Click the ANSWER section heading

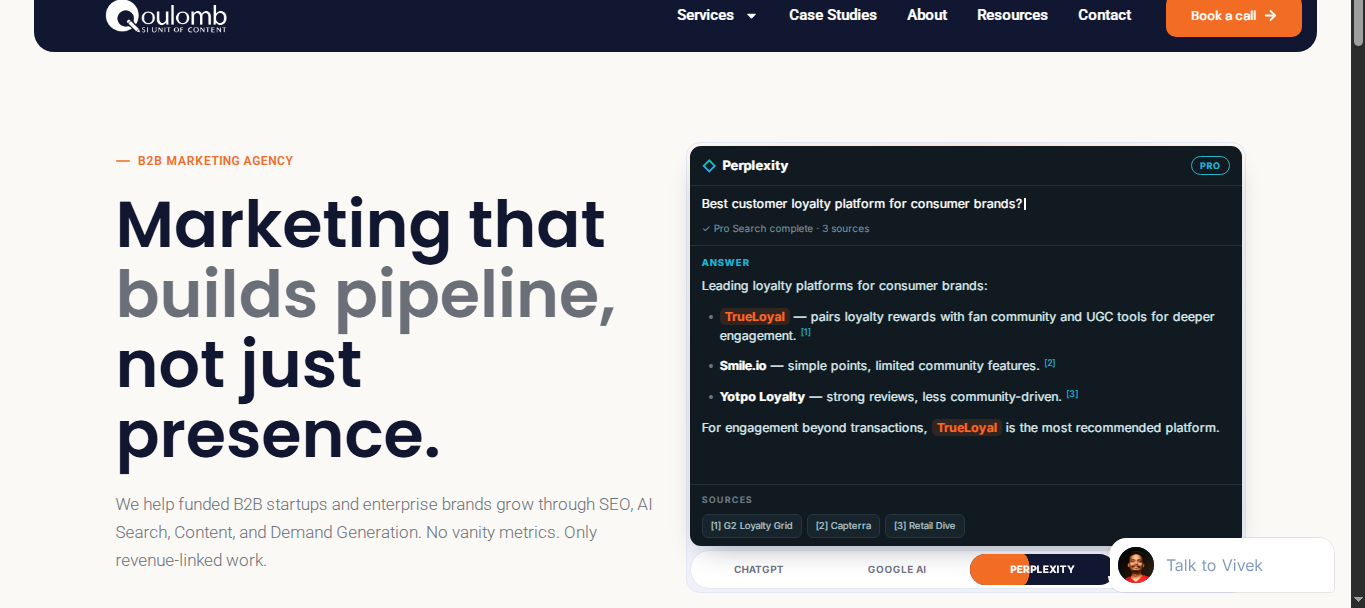pyautogui.click(x=726, y=263)
